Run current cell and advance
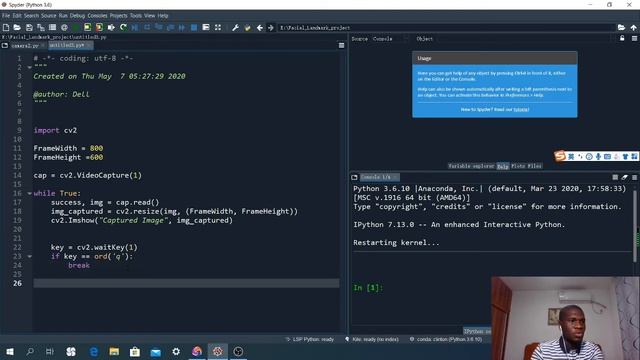Viewport: 640px width, 360px height. click(99, 27)
